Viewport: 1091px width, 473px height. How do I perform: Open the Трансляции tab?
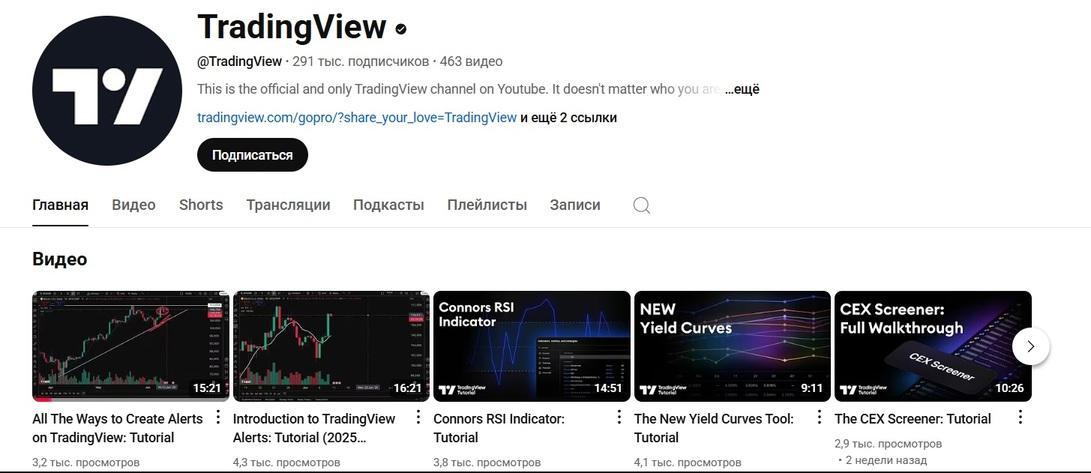[x=288, y=205]
